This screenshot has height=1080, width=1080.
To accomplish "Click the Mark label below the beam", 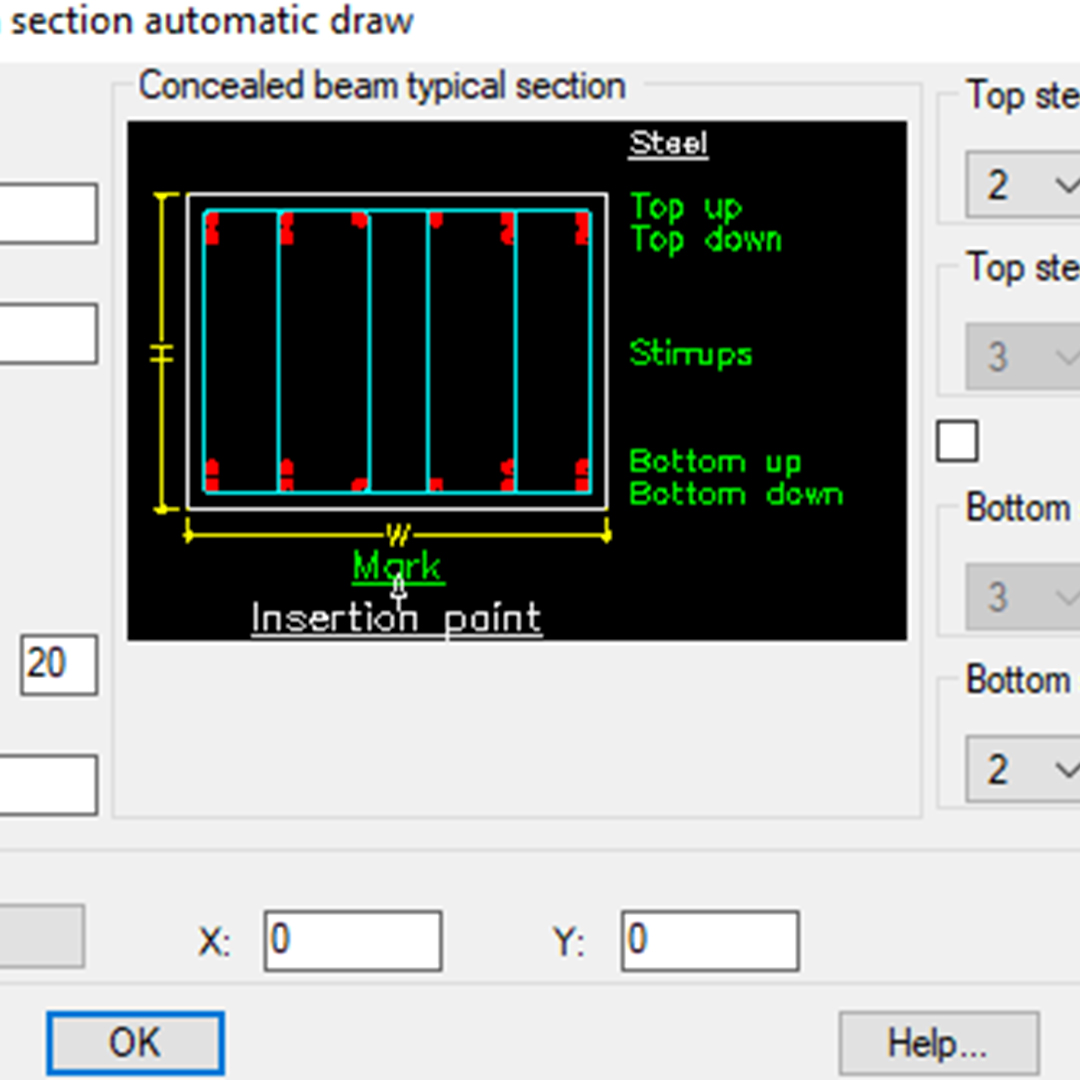I will pos(396,565).
